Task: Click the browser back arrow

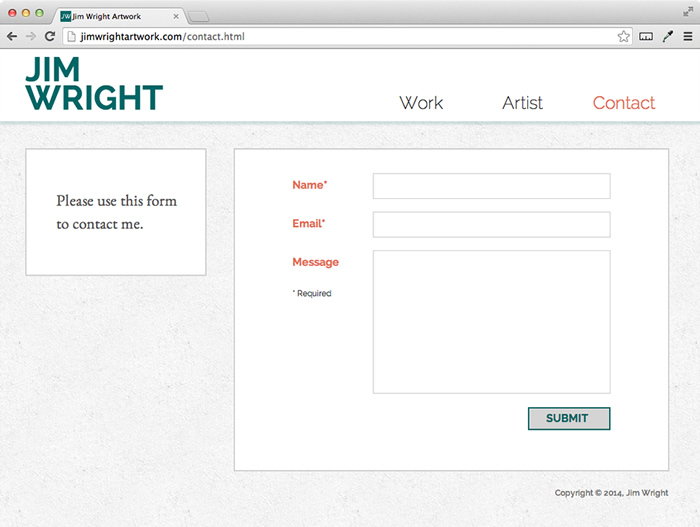Action: 12,36
